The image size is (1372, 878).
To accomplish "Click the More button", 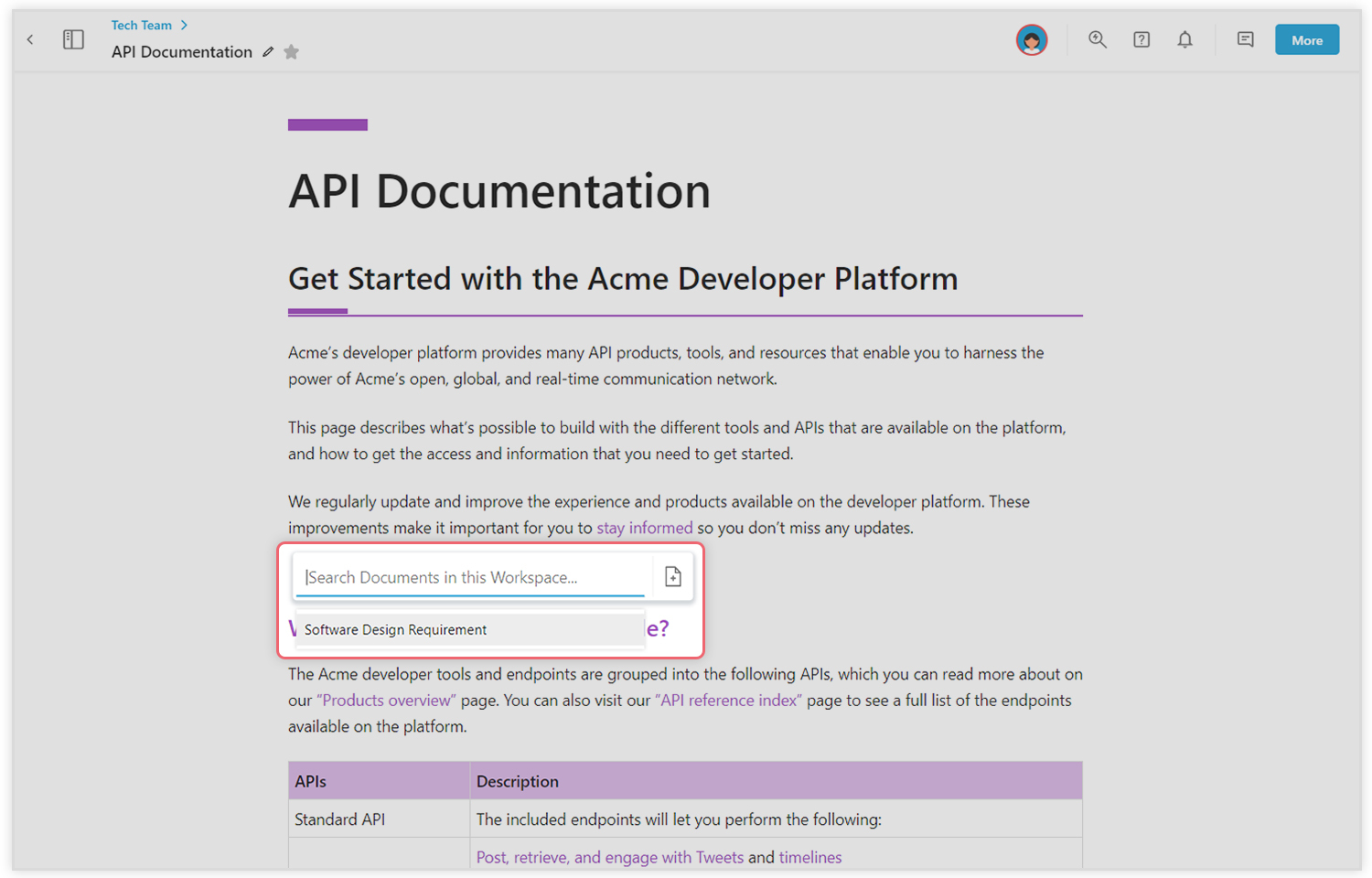I will click(1307, 40).
